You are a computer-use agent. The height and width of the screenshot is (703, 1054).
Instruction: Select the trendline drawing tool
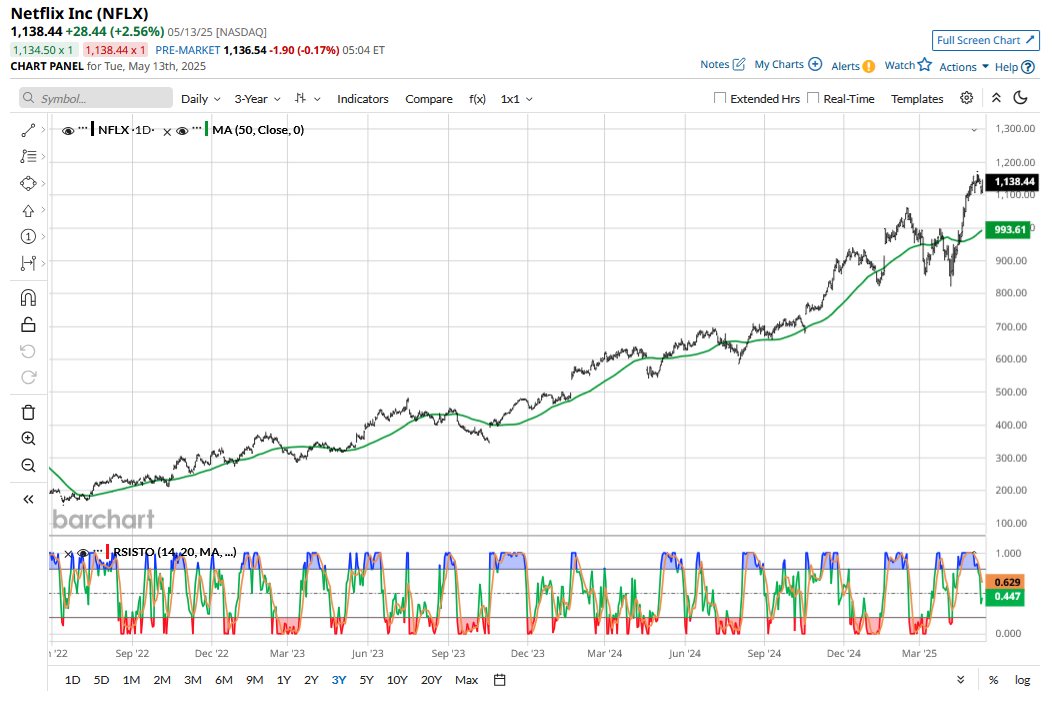[x=27, y=129]
